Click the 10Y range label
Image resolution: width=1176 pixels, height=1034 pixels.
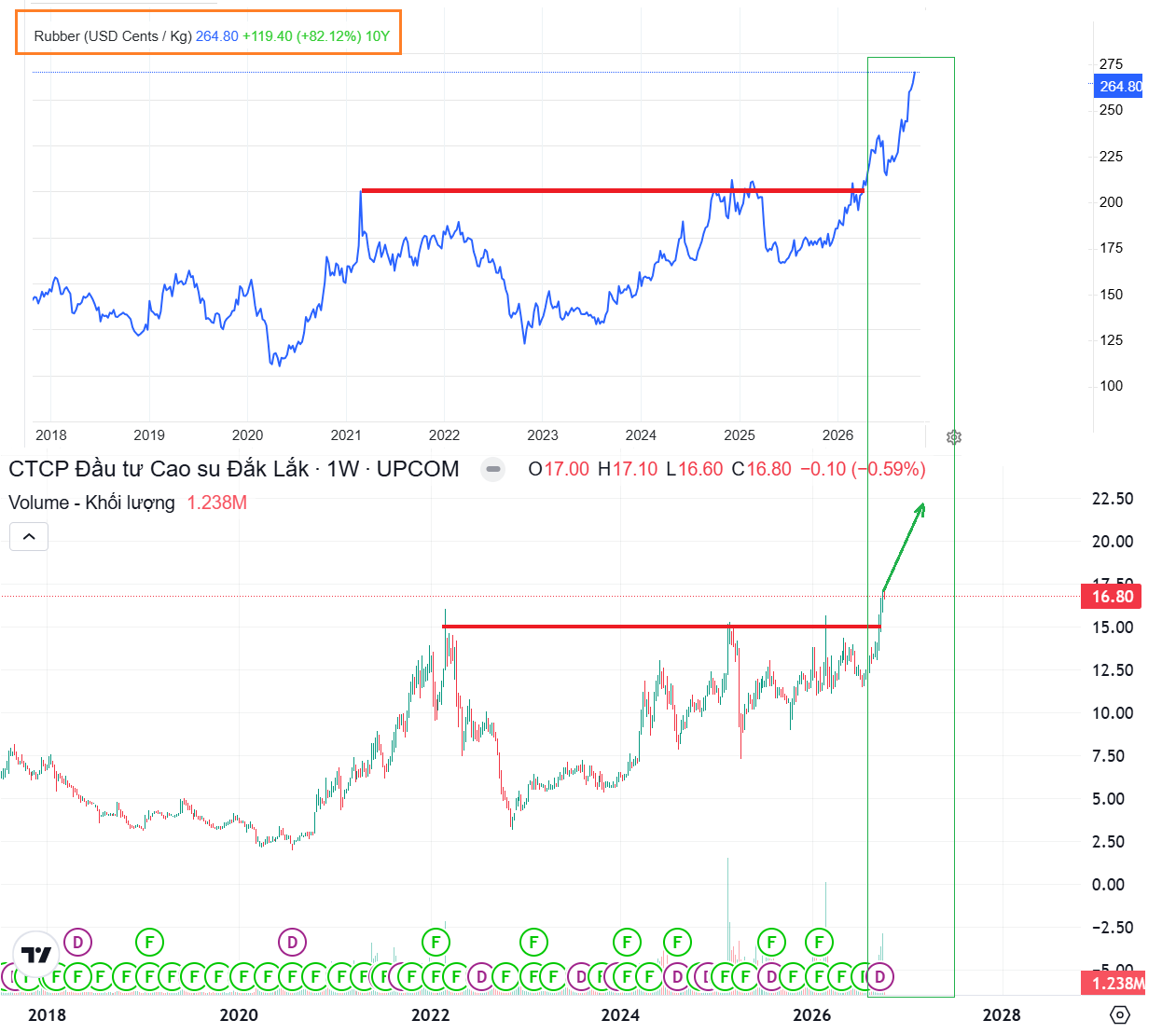click(378, 36)
